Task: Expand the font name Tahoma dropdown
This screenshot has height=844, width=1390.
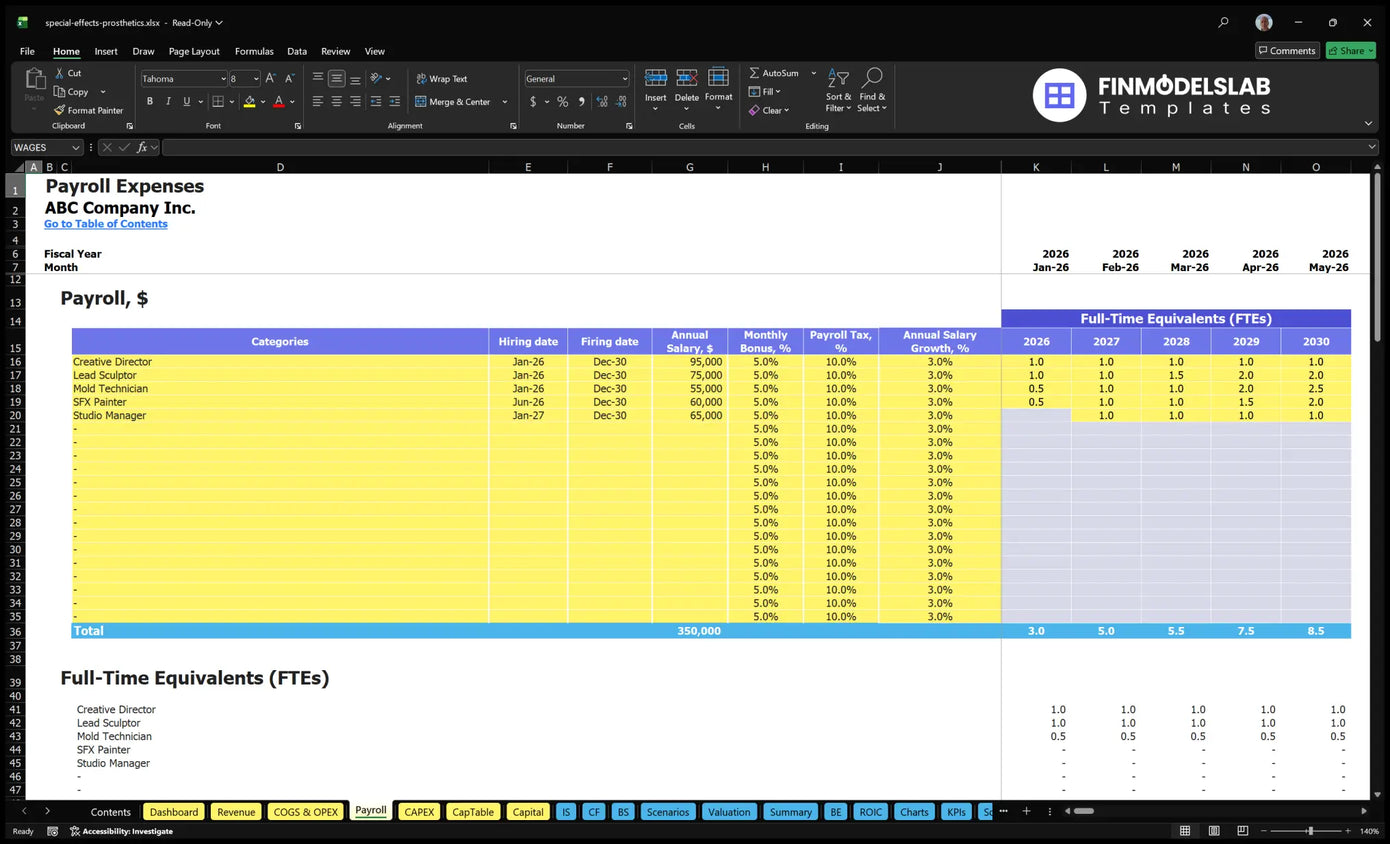Action: click(223, 79)
